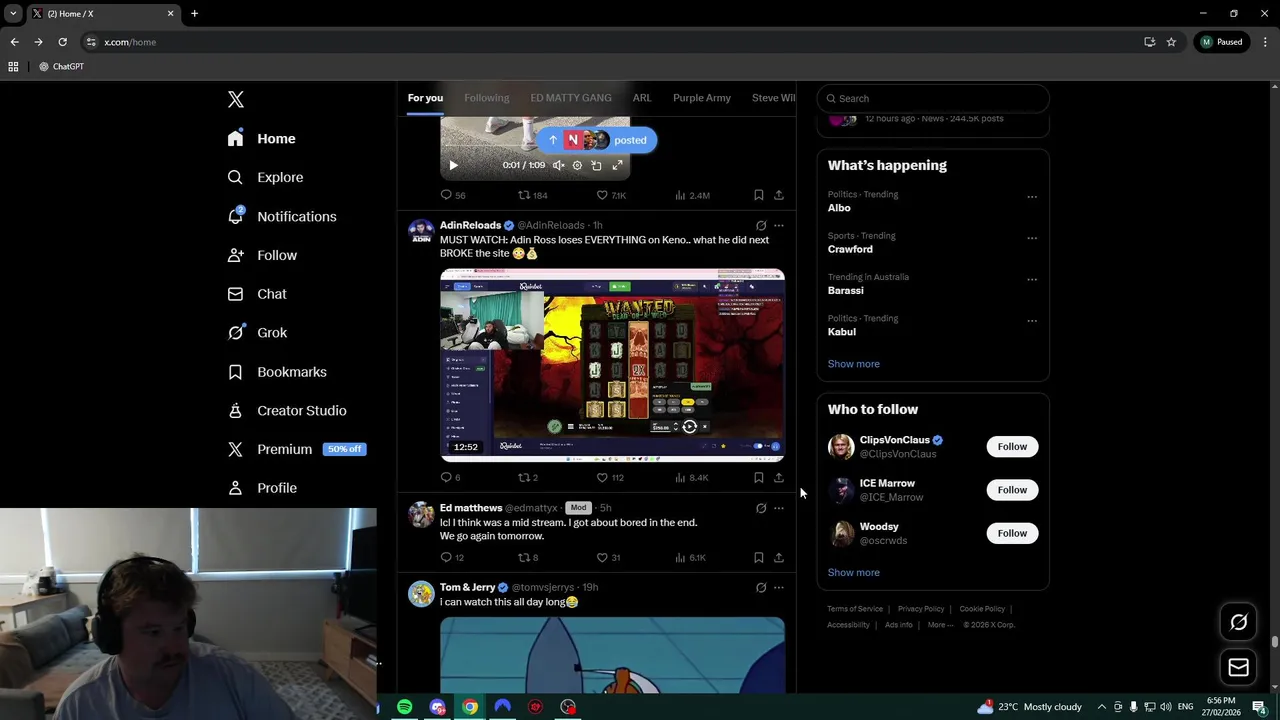The height and width of the screenshot is (720, 1280).
Task: Open Grok action on Tom & Jerry post
Action: (x=761, y=588)
